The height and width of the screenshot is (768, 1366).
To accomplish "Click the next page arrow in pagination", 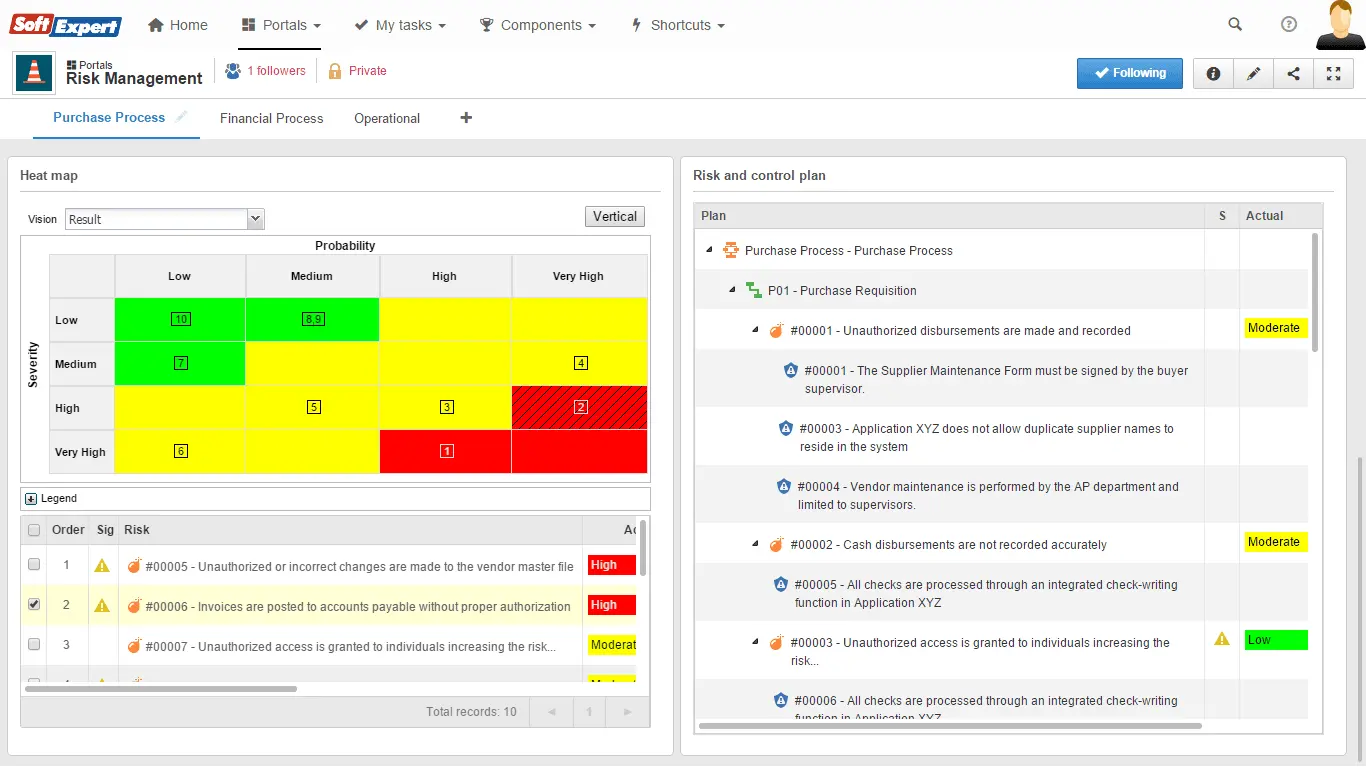I will click(627, 712).
